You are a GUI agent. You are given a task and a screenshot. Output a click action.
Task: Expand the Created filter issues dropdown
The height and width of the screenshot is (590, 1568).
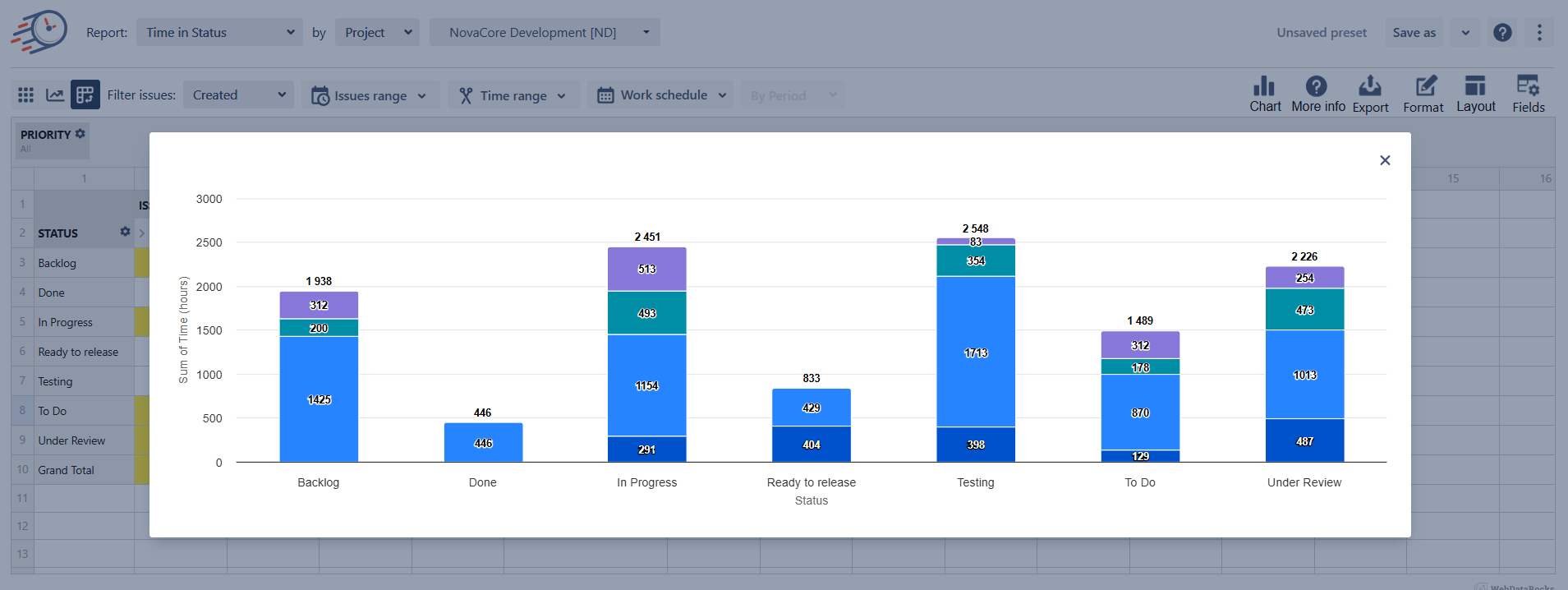point(238,95)
